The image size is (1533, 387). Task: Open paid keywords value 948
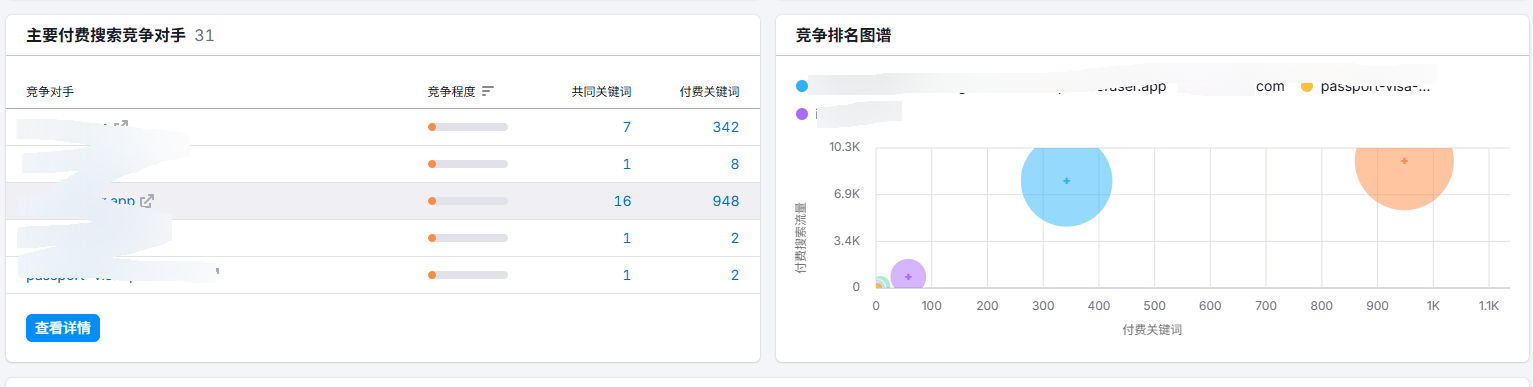coord(726,201)
